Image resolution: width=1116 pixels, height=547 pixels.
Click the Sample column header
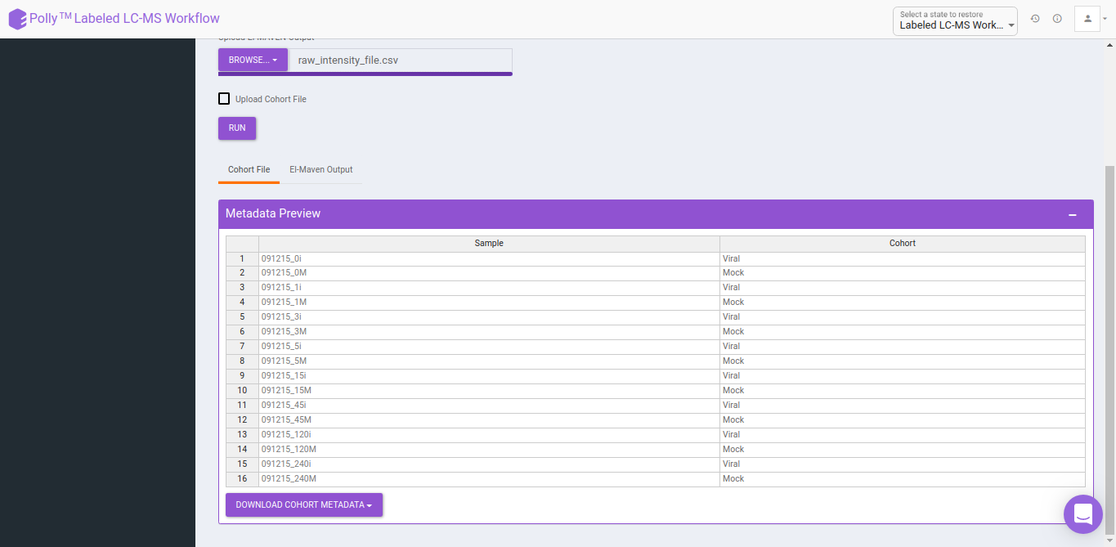(489, 243)
